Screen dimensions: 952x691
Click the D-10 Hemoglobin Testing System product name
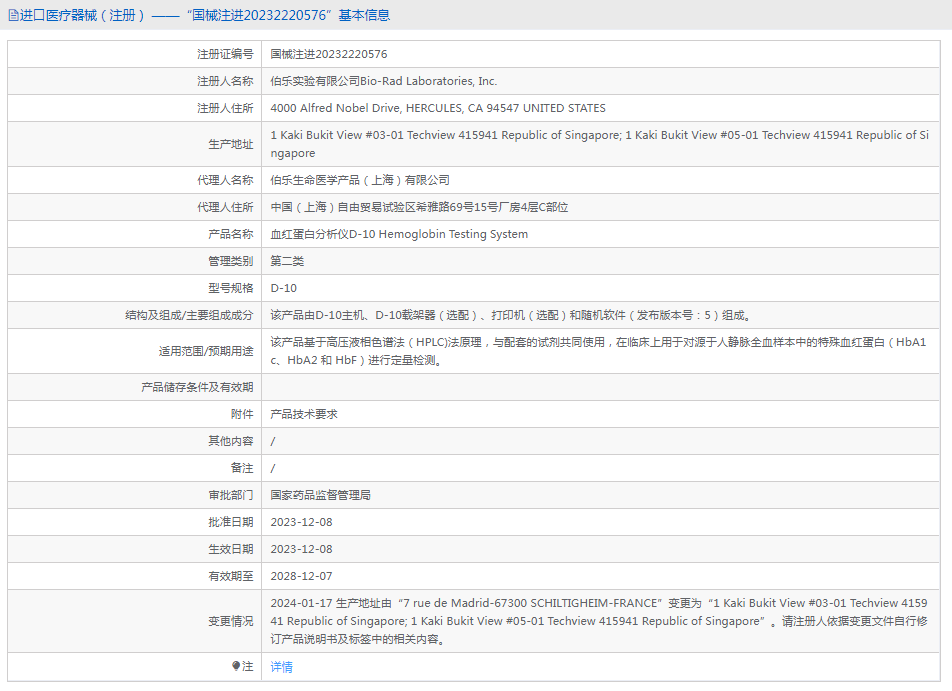tap(399, 234)
